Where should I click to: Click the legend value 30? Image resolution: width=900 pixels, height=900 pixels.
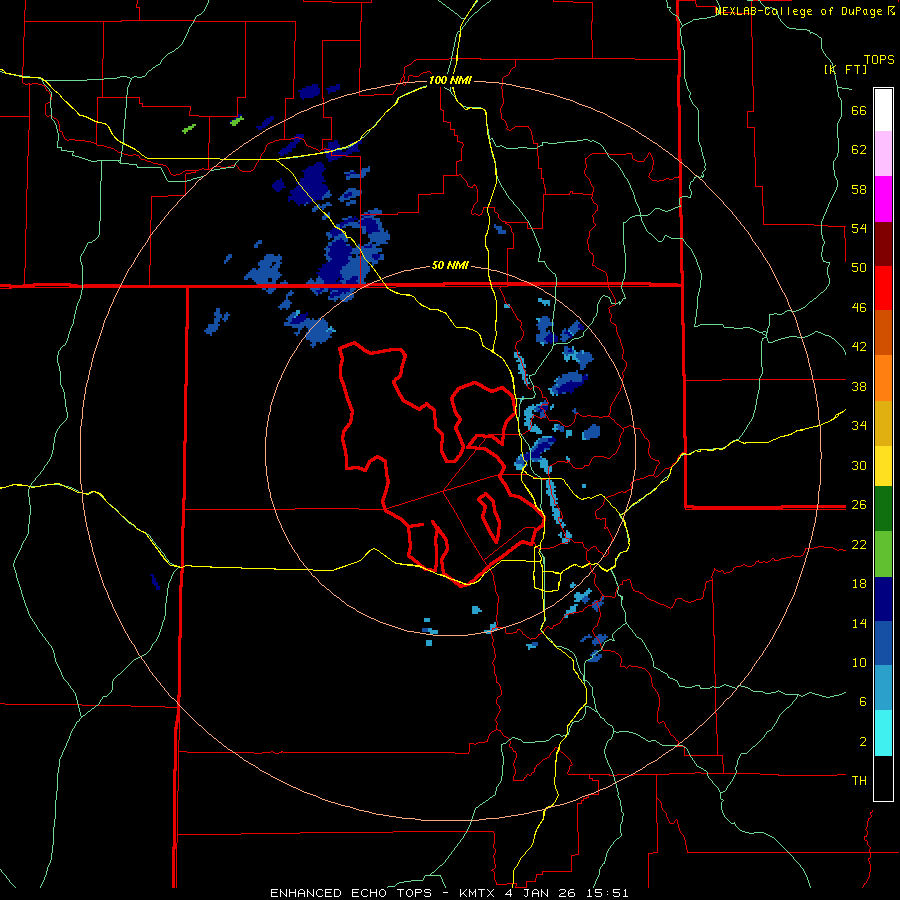(859, 465)
